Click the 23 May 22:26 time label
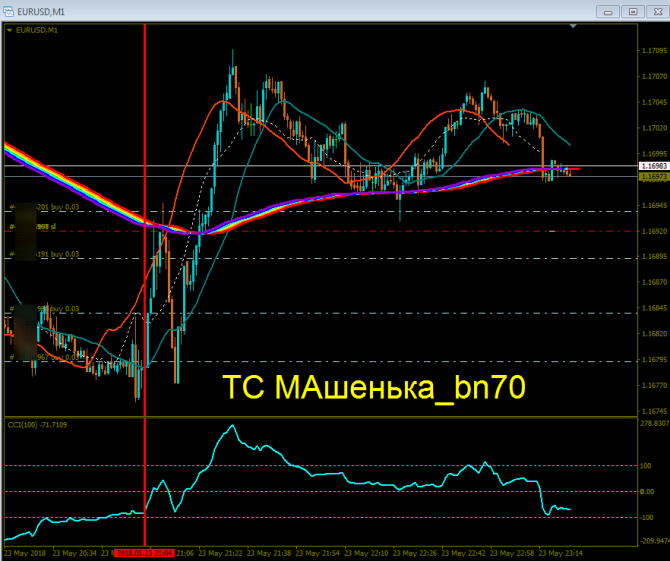Viewport: 670px width, 561px height. [x=415, y=553]
